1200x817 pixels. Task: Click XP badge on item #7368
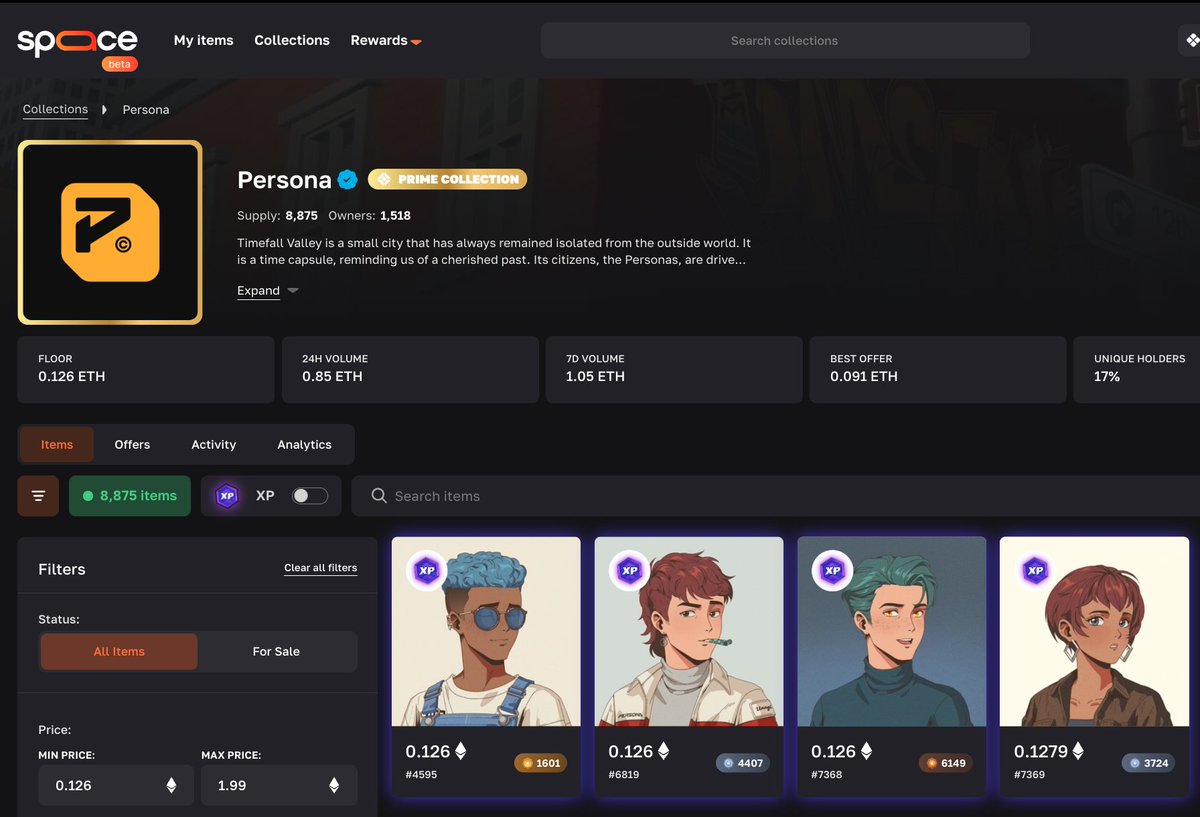pos(832,571)
